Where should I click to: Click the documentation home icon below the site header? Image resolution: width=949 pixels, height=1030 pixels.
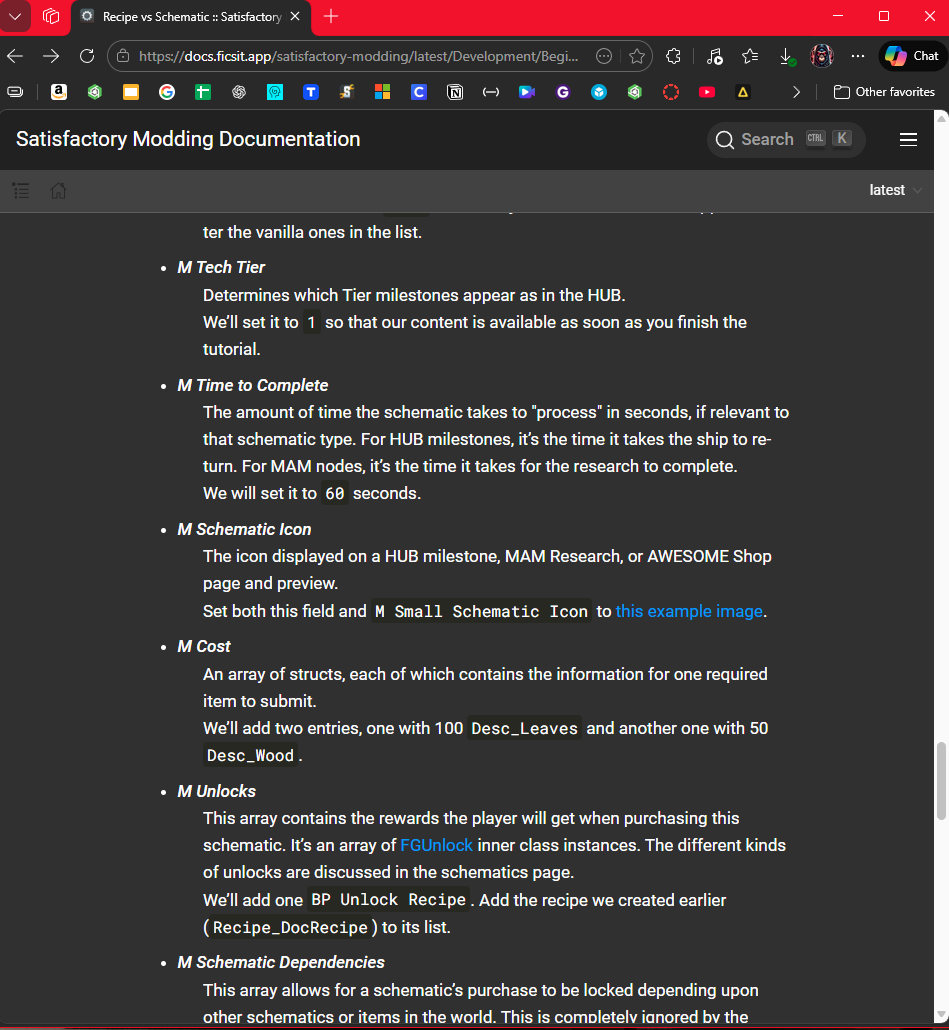coord(58,190)
